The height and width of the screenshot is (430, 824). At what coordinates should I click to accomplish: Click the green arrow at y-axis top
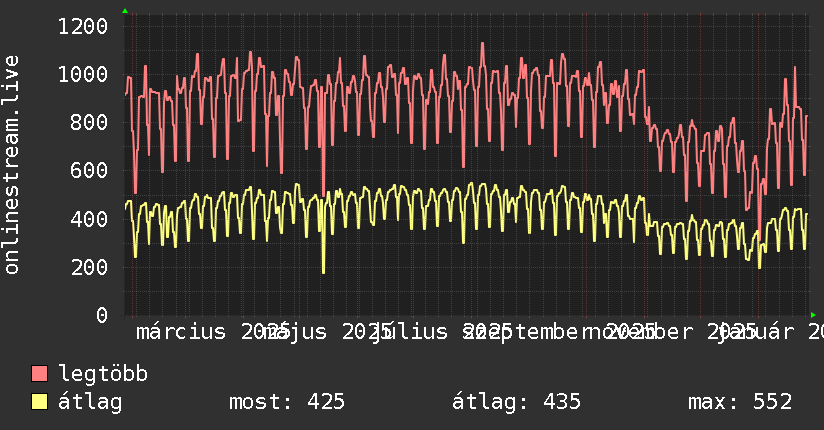[125, 11]
